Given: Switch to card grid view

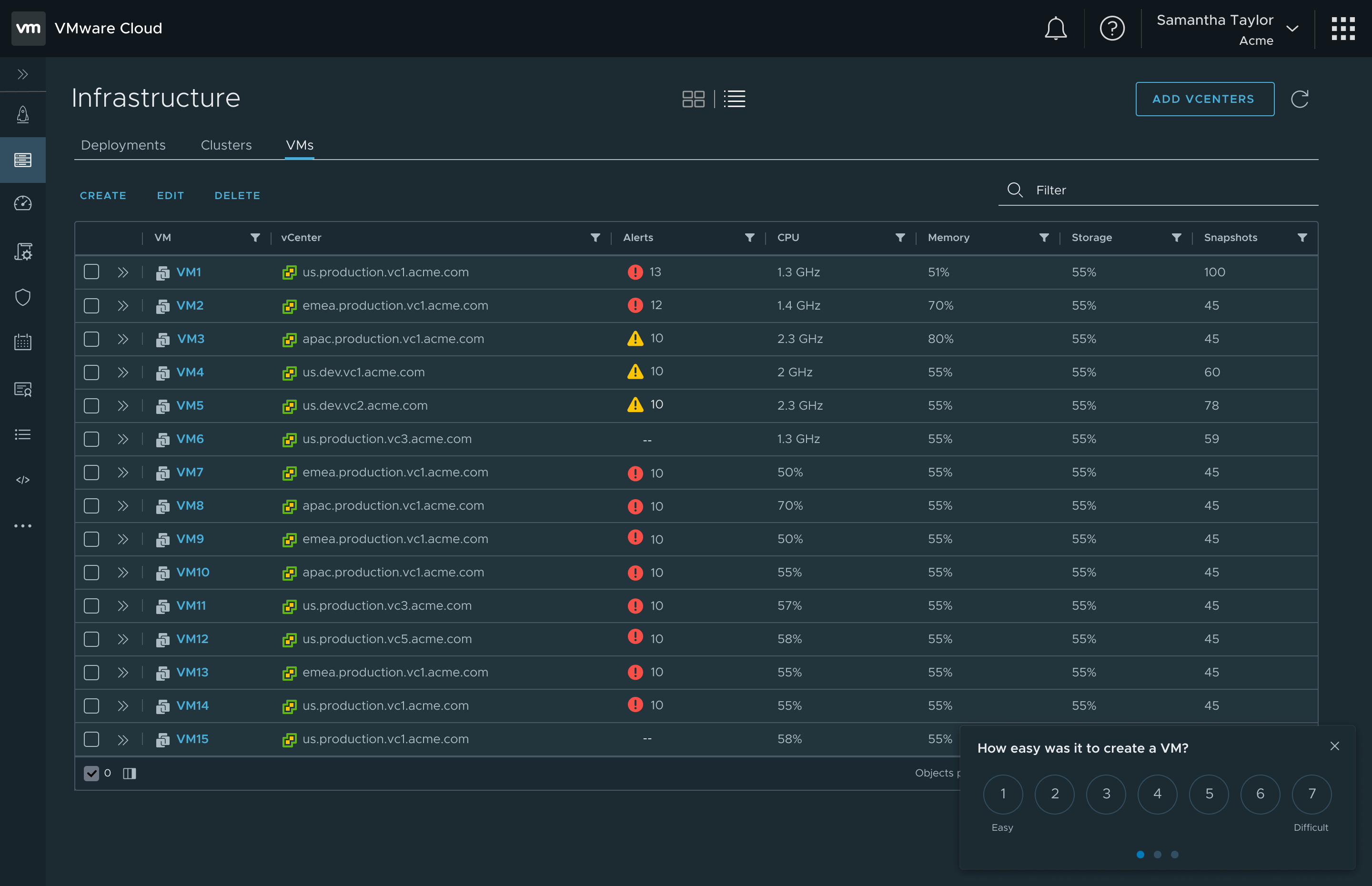Looking at the screenshot, I should pos(693,99).
